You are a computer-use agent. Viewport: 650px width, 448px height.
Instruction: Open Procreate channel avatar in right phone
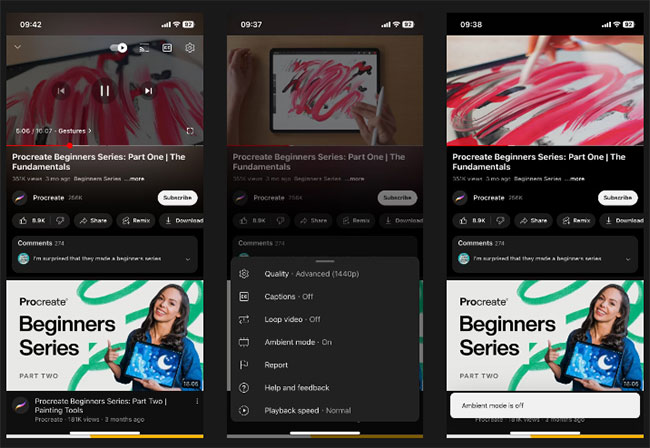pos(460,198)
